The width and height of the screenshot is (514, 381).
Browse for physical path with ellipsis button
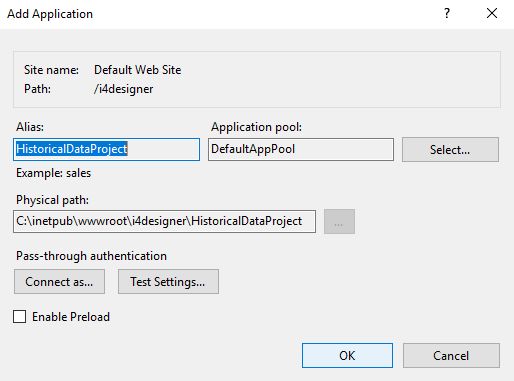[339, 222]
